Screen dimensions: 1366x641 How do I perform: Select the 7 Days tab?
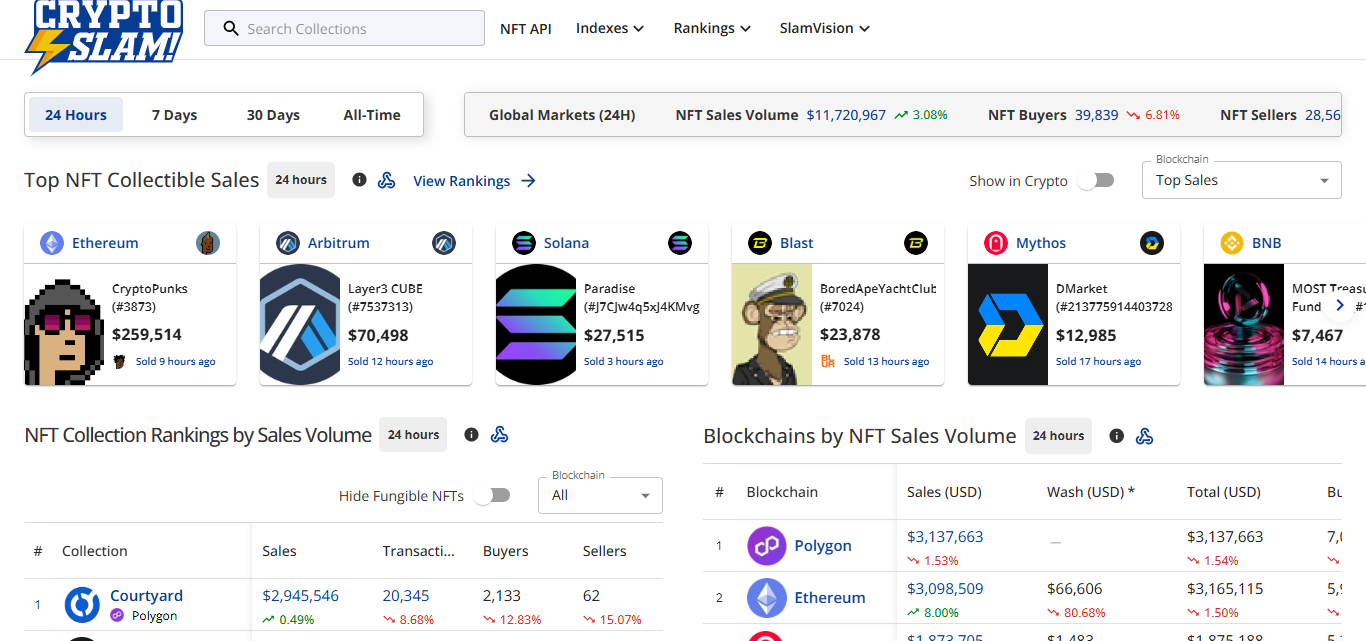click(174, 115)
